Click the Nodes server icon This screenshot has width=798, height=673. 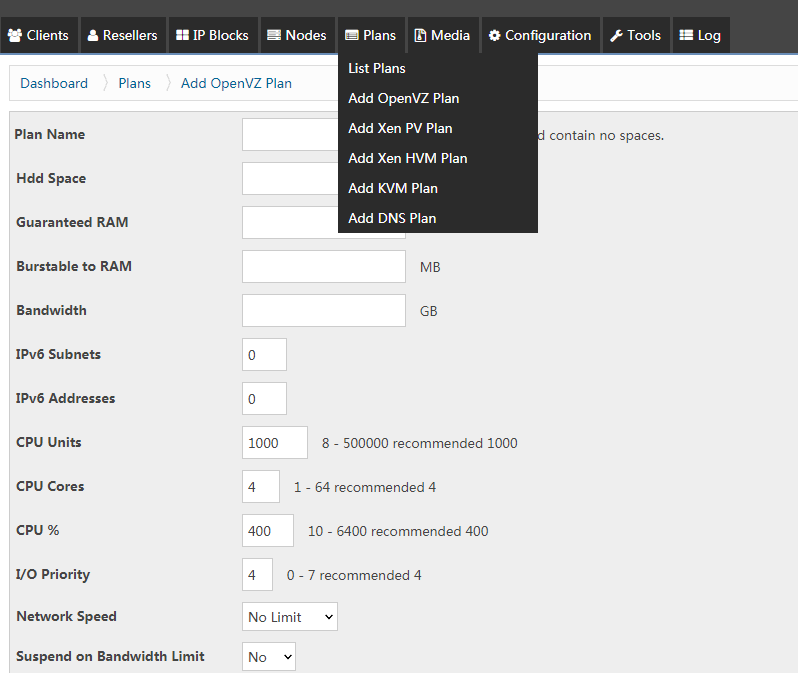tap(274, 35)
